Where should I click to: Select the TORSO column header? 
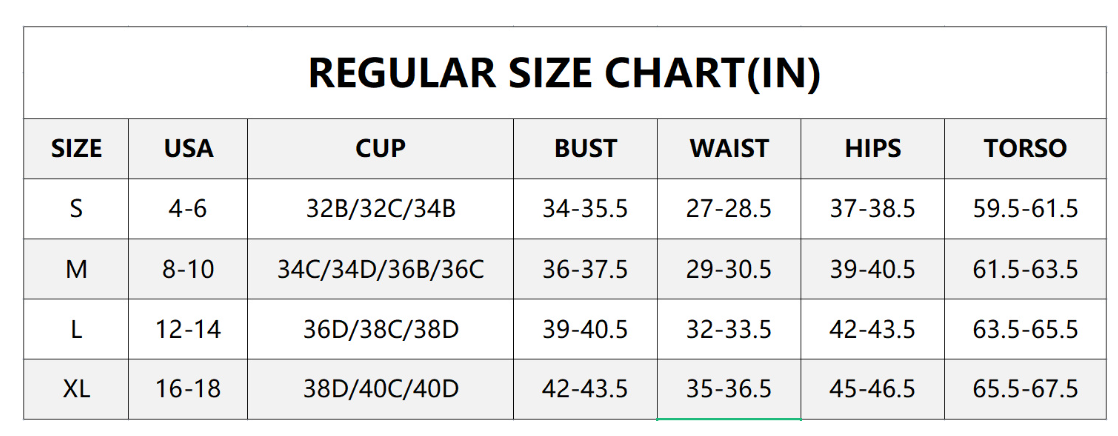click(1025, 149)
